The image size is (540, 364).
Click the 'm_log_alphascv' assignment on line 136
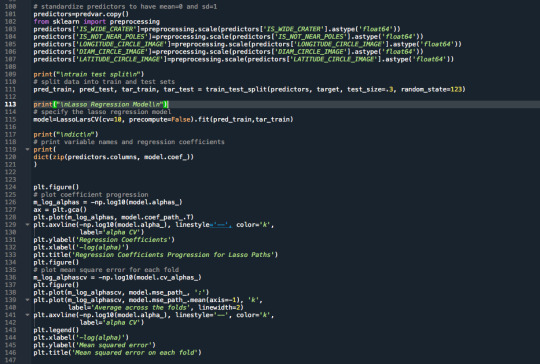coord(117,277)
